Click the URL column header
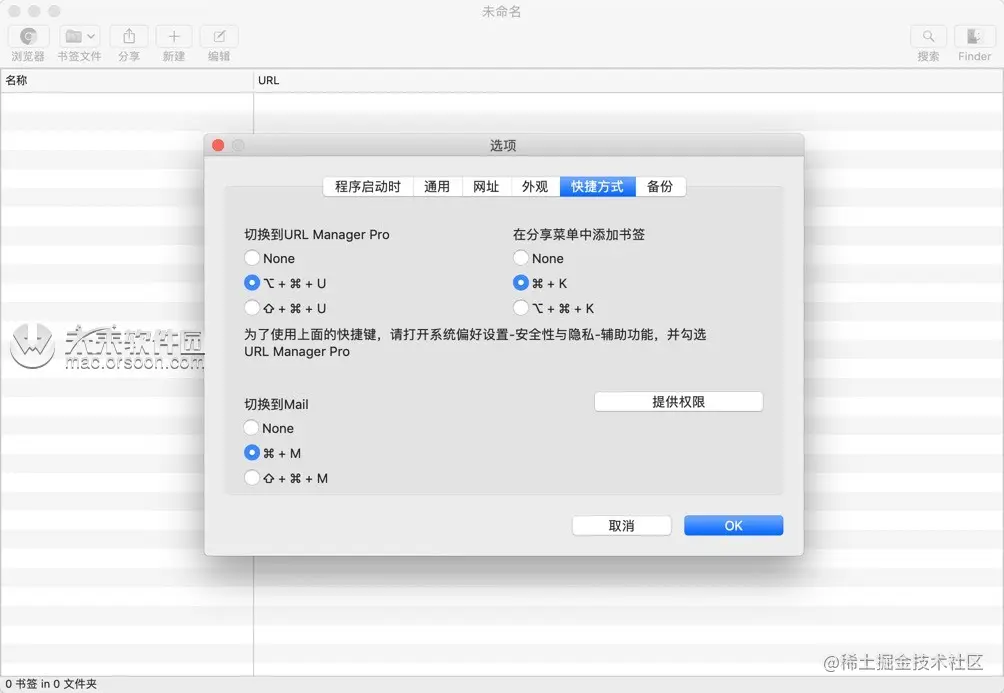 click(x=629, y=80)
